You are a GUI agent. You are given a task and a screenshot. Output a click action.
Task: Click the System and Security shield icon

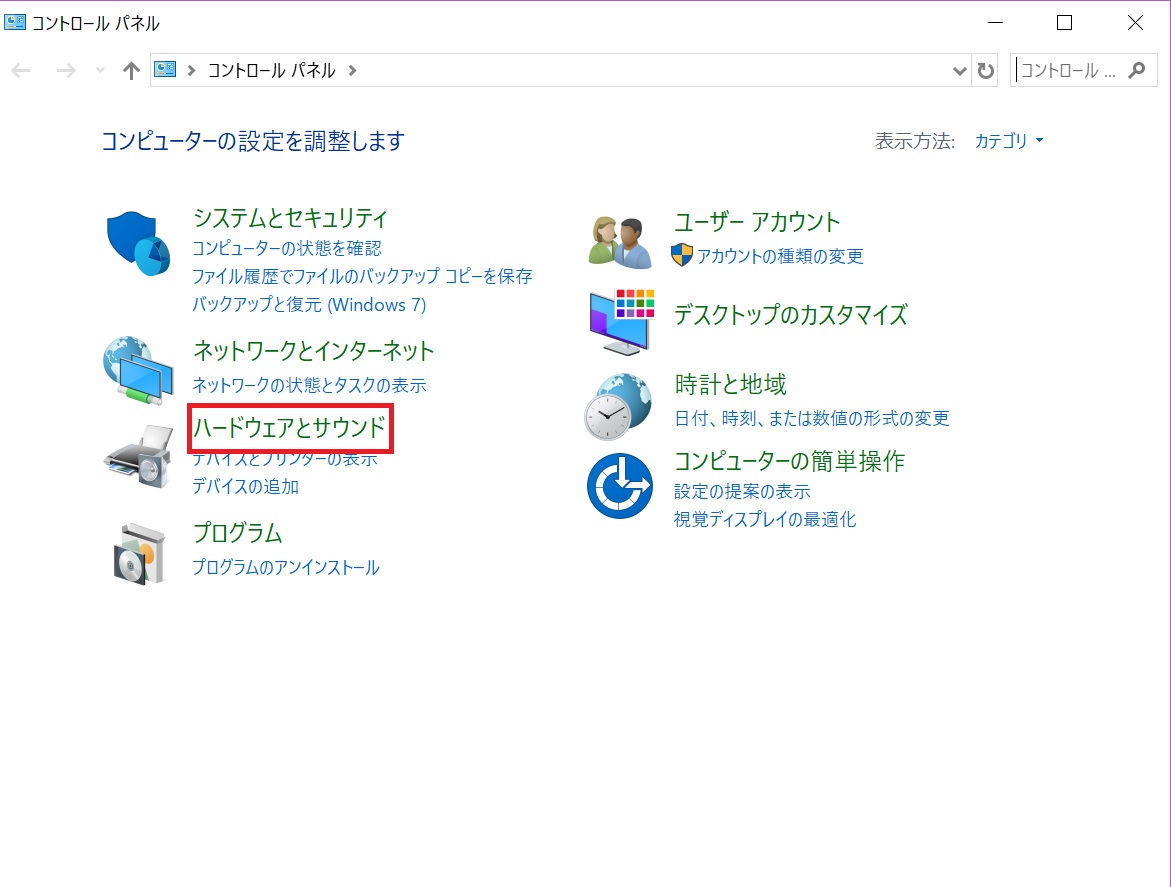coord(138,244)
